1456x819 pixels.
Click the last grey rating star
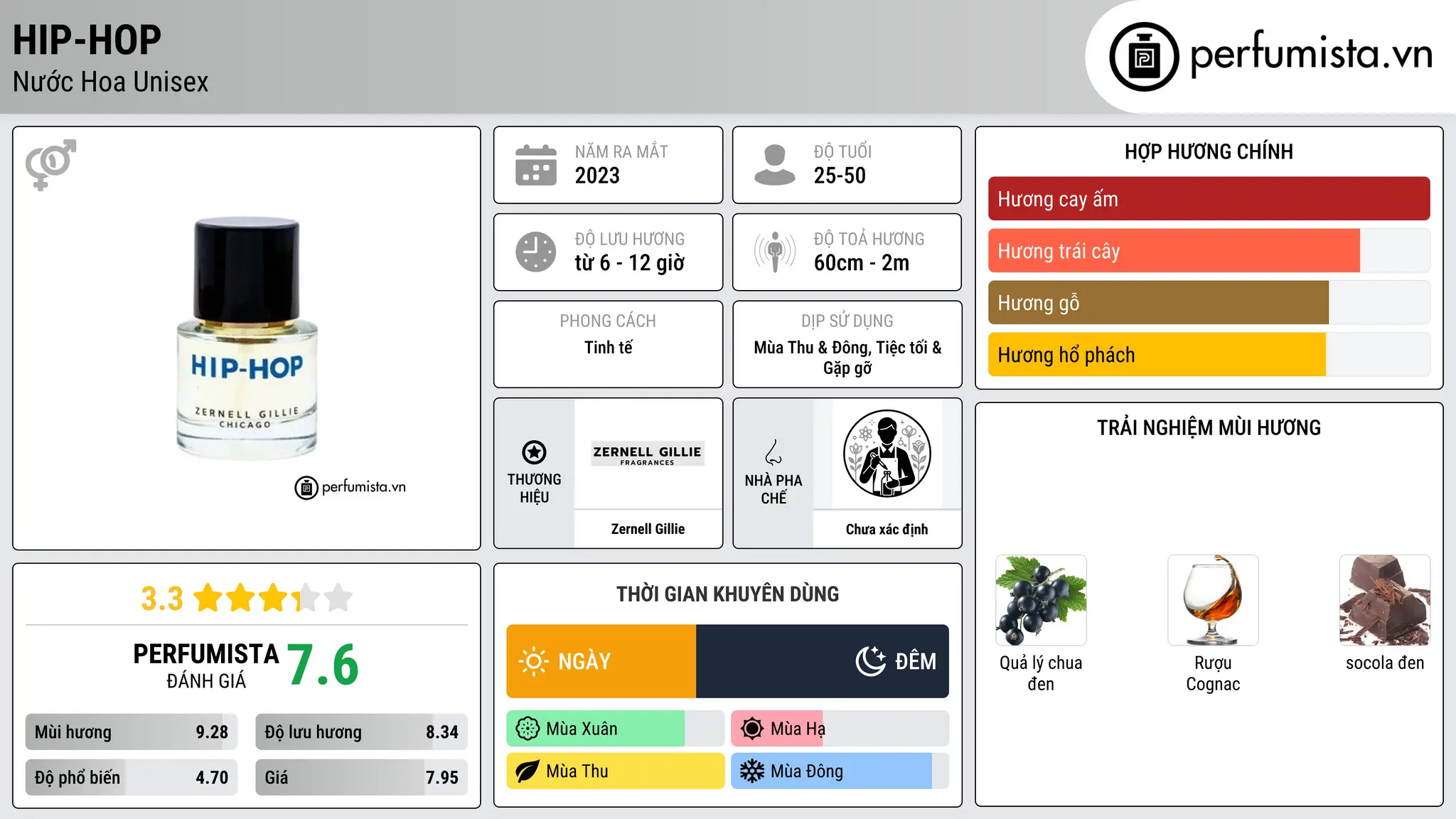pyautogui.click(x=338, y=598)
